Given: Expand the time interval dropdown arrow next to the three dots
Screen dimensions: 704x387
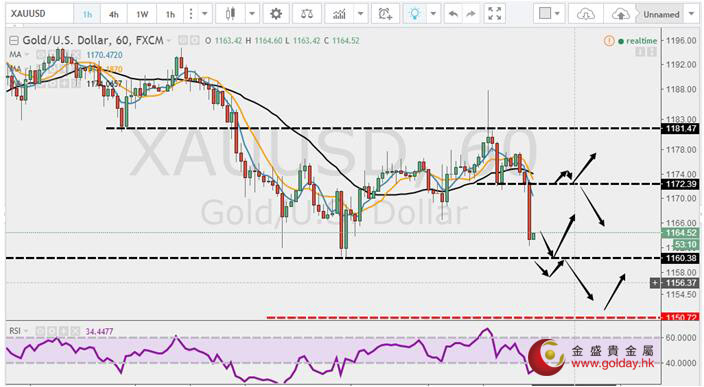Looking at the screenshot, I should point(205,14).
